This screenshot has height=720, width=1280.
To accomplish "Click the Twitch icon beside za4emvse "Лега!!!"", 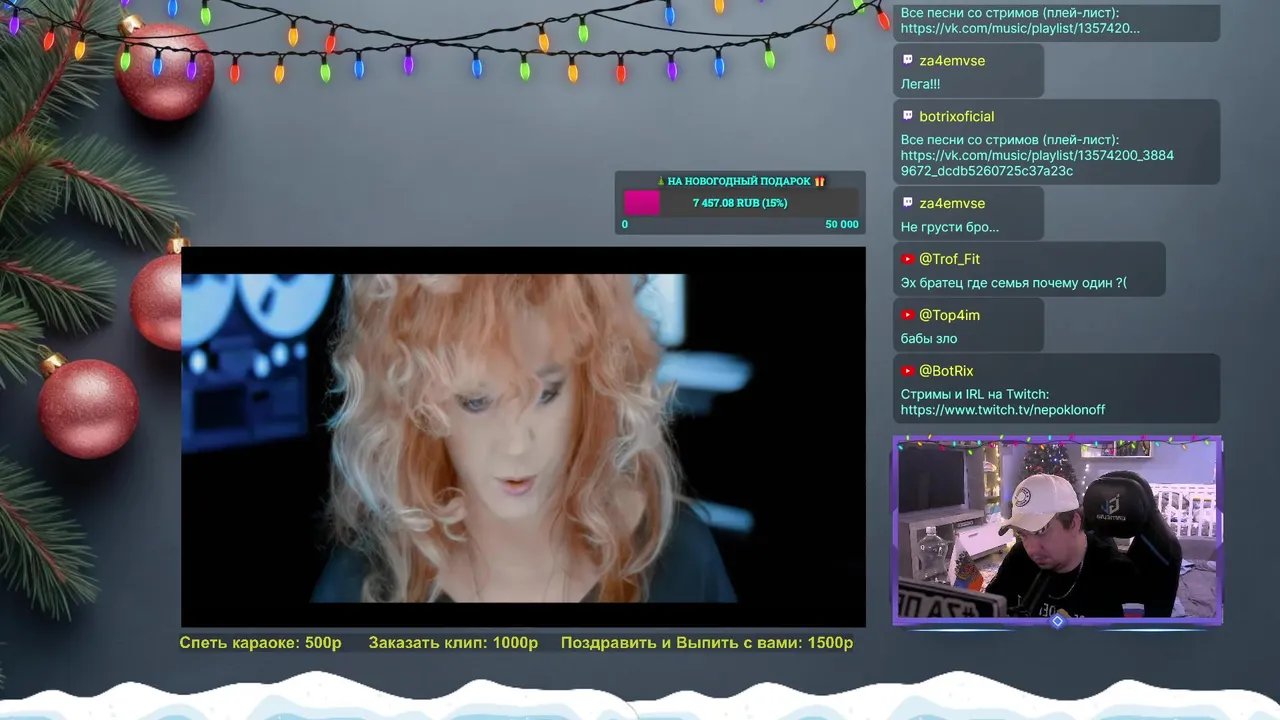I will [908, 60].
